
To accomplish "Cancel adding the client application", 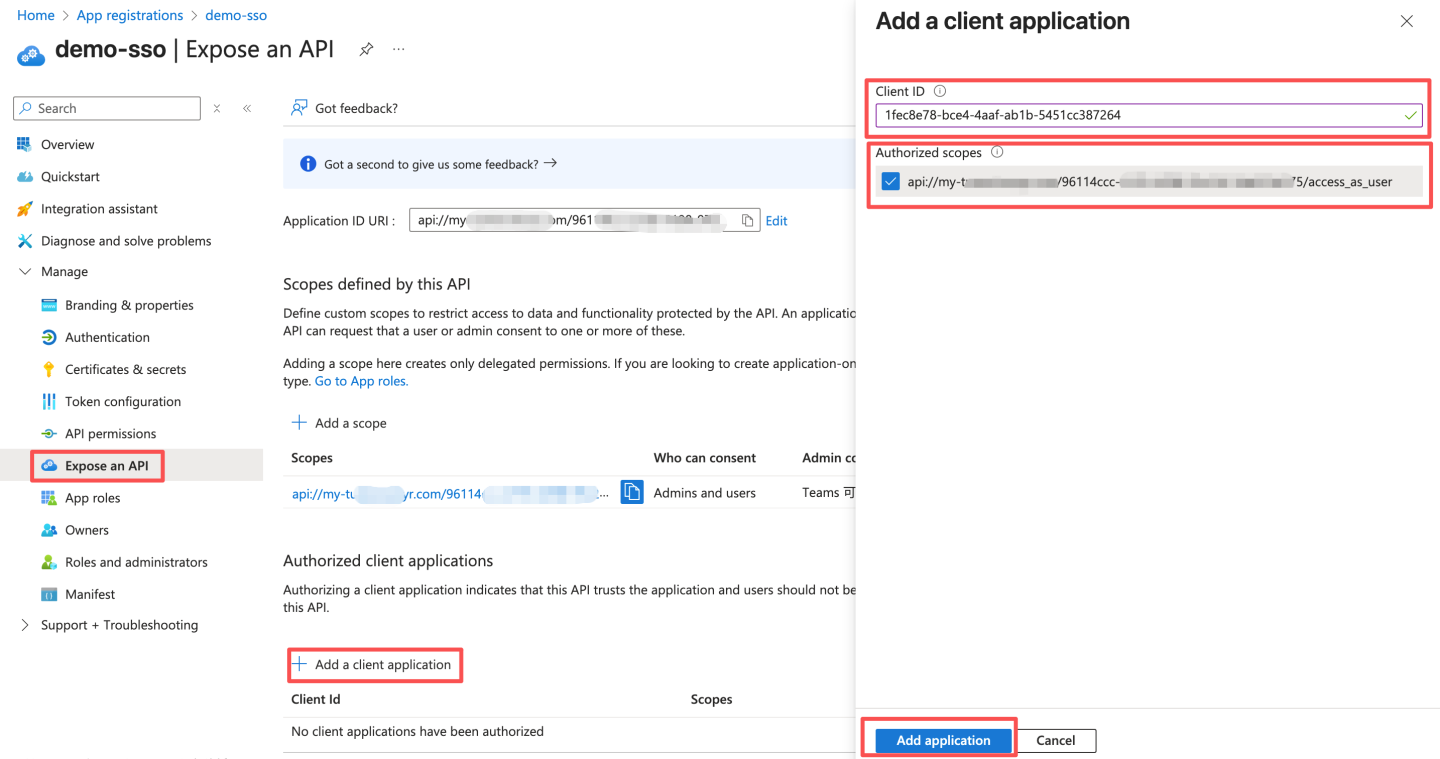I will [x=1055, y=740].
